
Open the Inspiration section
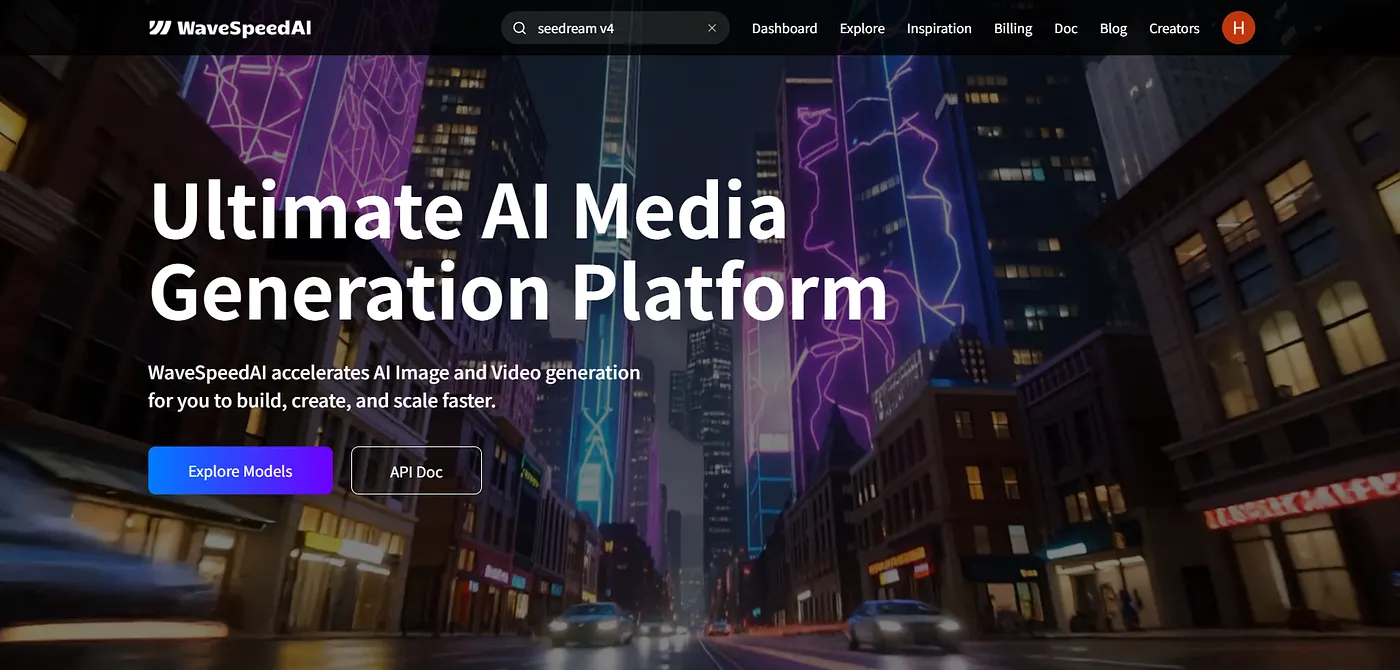(939, 28)
